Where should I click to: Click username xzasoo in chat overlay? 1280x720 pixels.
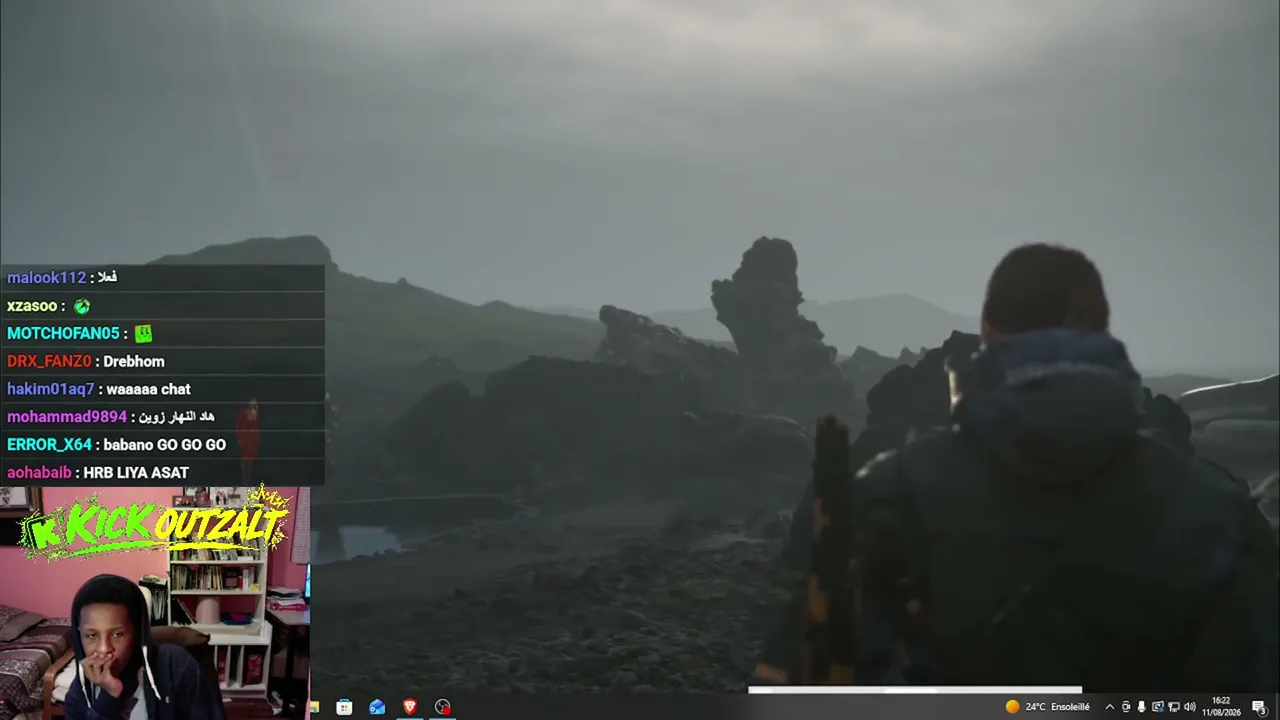[x=32, y=306]
